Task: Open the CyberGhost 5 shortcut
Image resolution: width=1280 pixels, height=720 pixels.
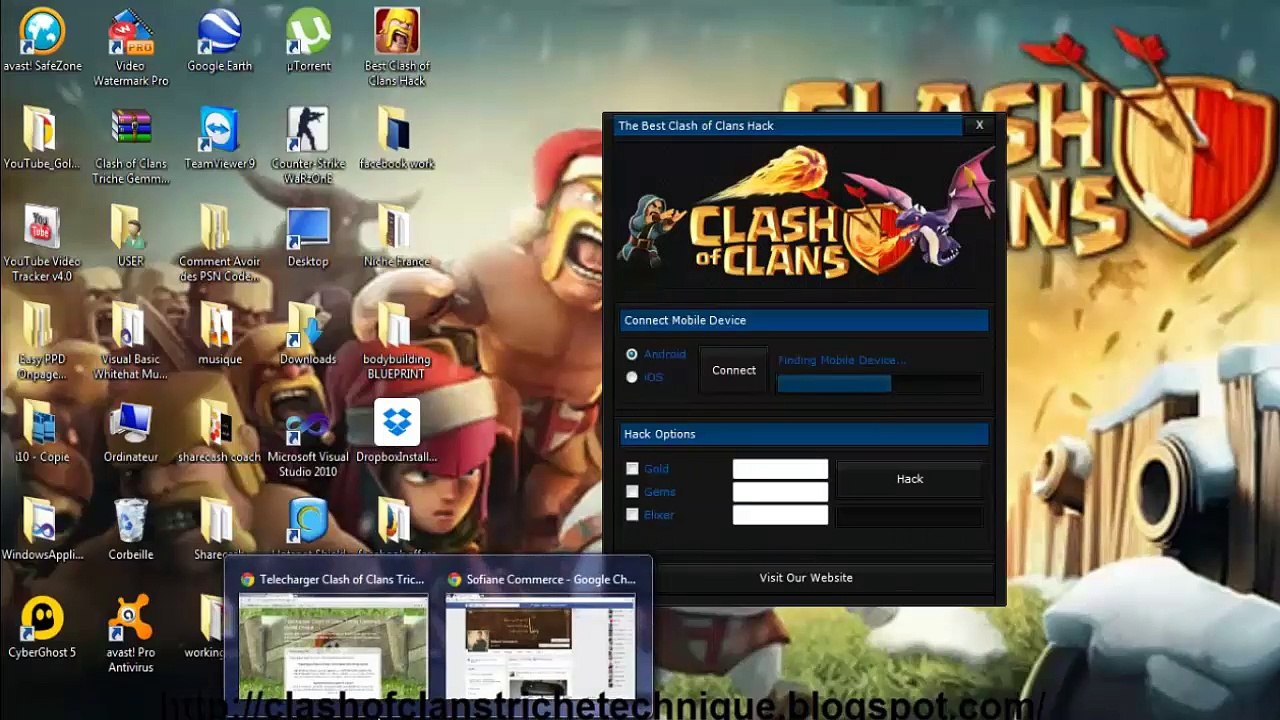Action: click(x=42, y=628)
